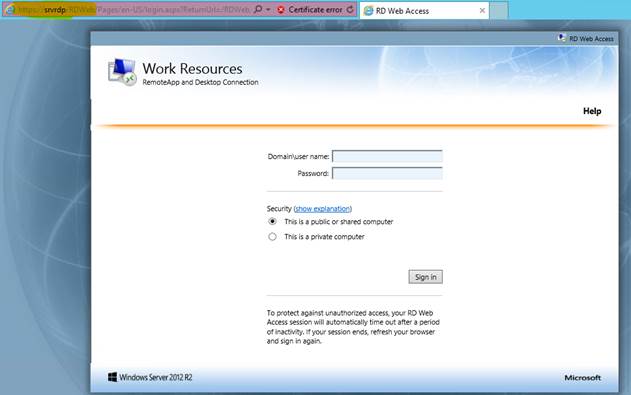The width and height of the screenshot is (631, 395).
Task: Click the Work Resources RemoteApp computer icon
Action: click(x=122, y=72)
